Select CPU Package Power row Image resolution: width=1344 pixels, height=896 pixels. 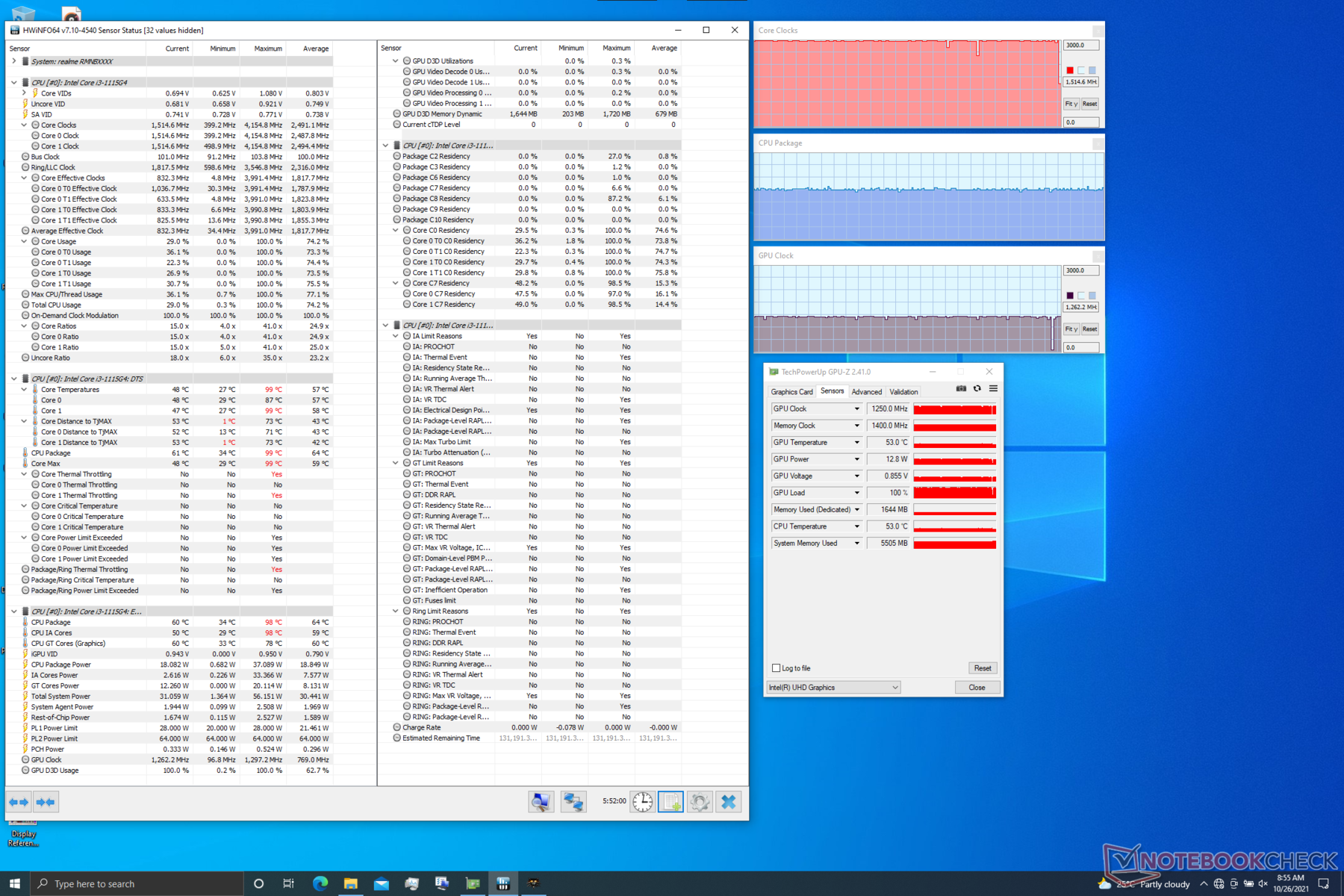[x=176, y=665]
